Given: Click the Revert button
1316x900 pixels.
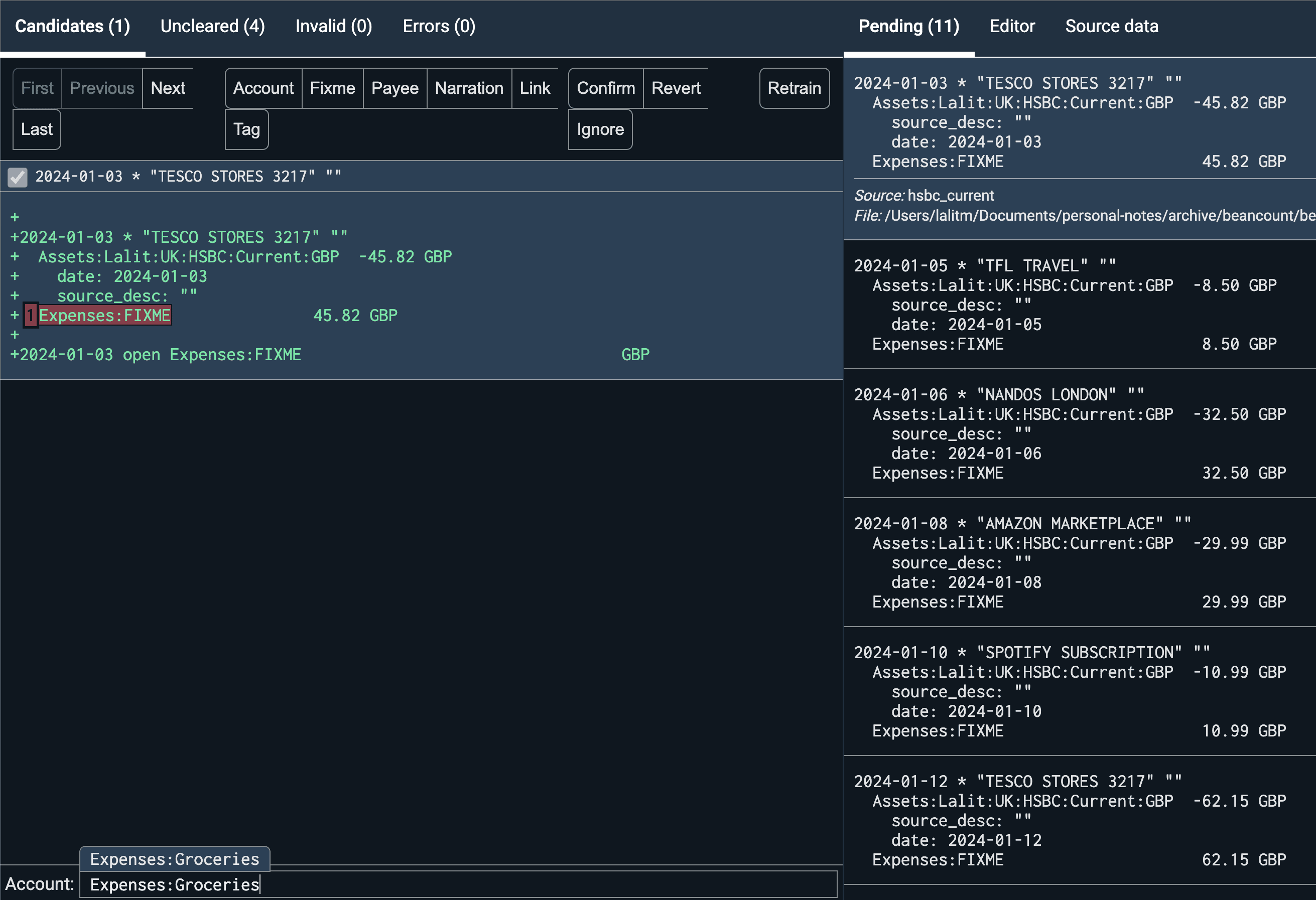Looking at the screenshot, I should 676,88.
